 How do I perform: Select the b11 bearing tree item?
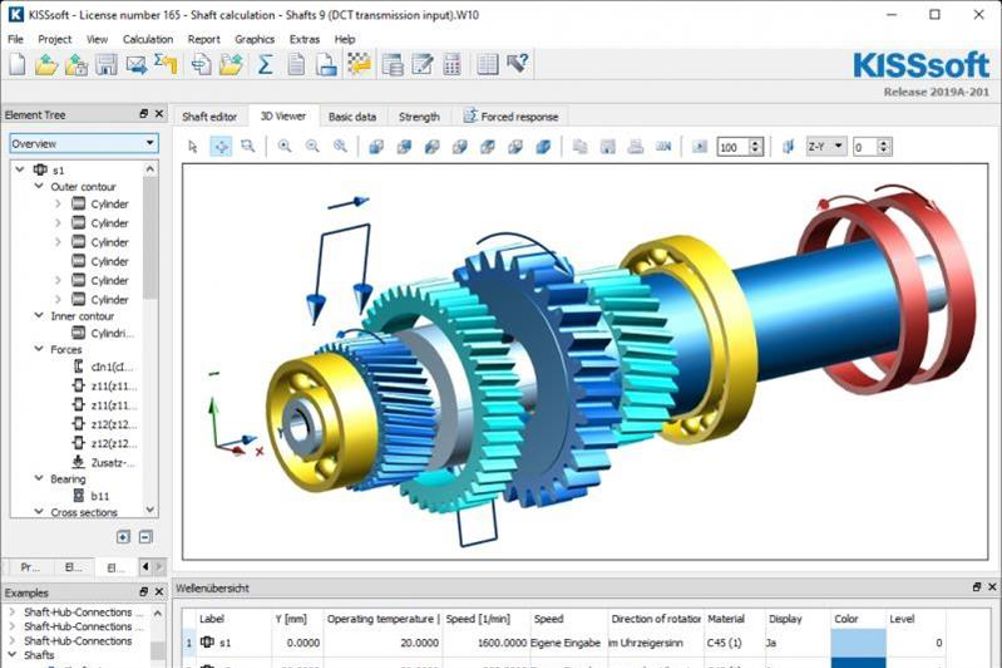point(91,495)
